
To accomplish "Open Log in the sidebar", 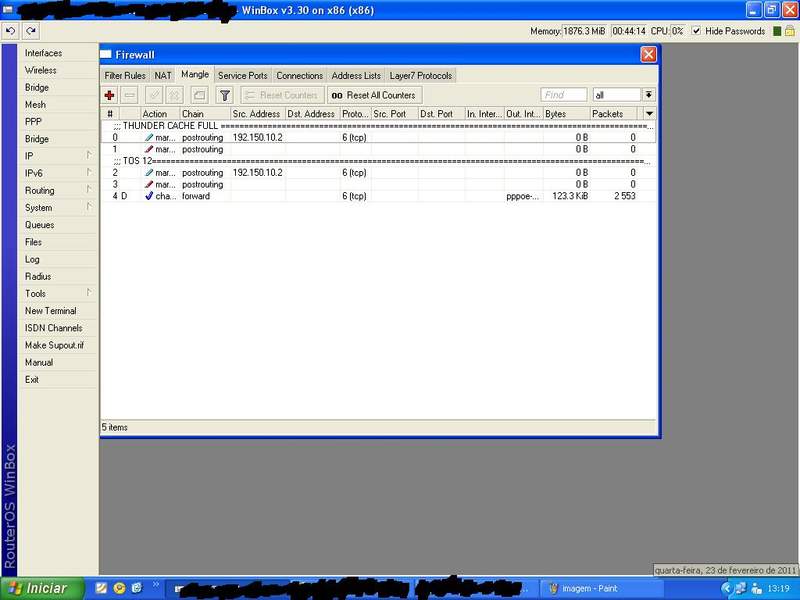I will [58, 259].
